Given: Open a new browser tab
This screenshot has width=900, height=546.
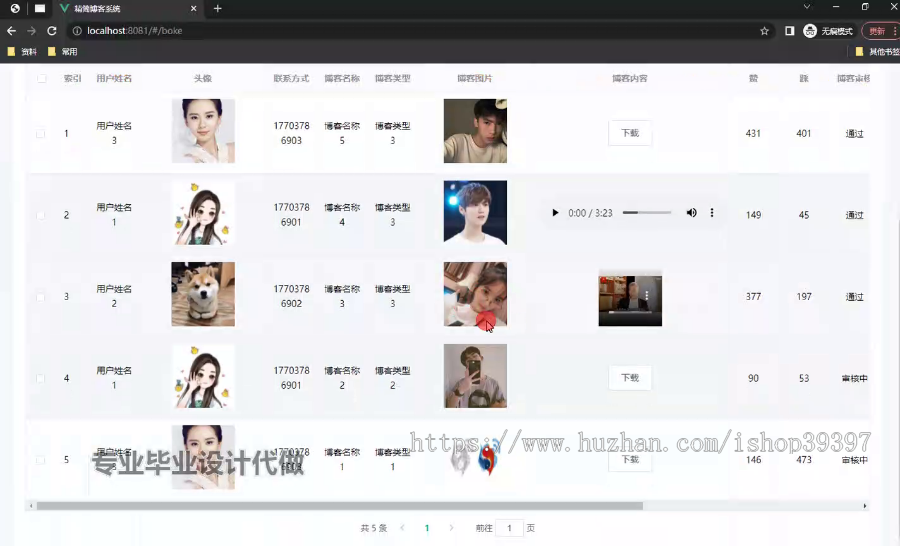Looking at the screenshot, I should (218, 9).
